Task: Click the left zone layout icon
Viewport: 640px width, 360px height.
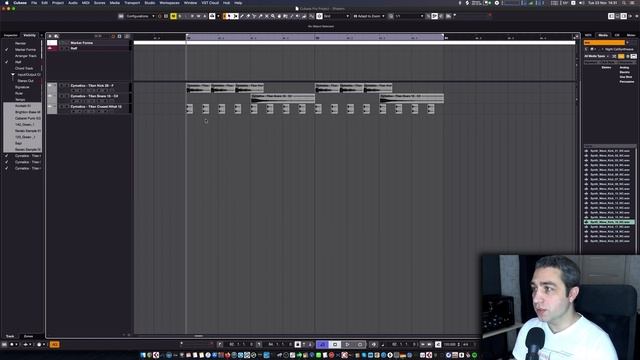Action: click(x=611, y=16)
